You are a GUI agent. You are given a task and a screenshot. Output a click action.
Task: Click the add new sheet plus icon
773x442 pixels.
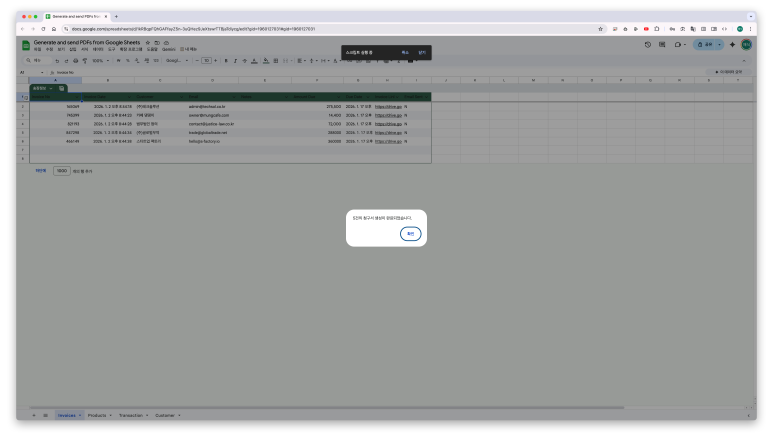tap(33, 414)
